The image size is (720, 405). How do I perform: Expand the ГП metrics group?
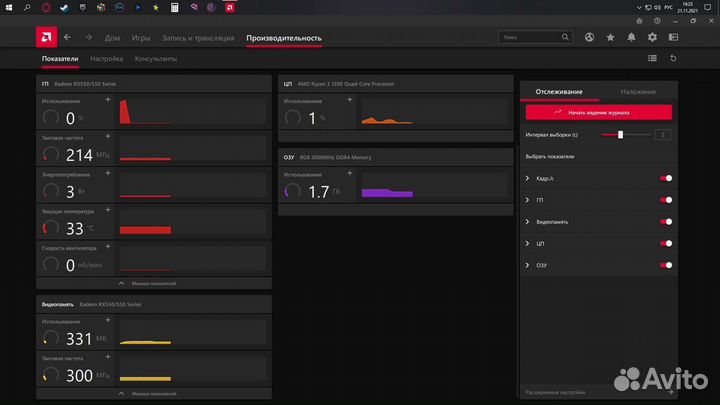(x=527, y=200)
